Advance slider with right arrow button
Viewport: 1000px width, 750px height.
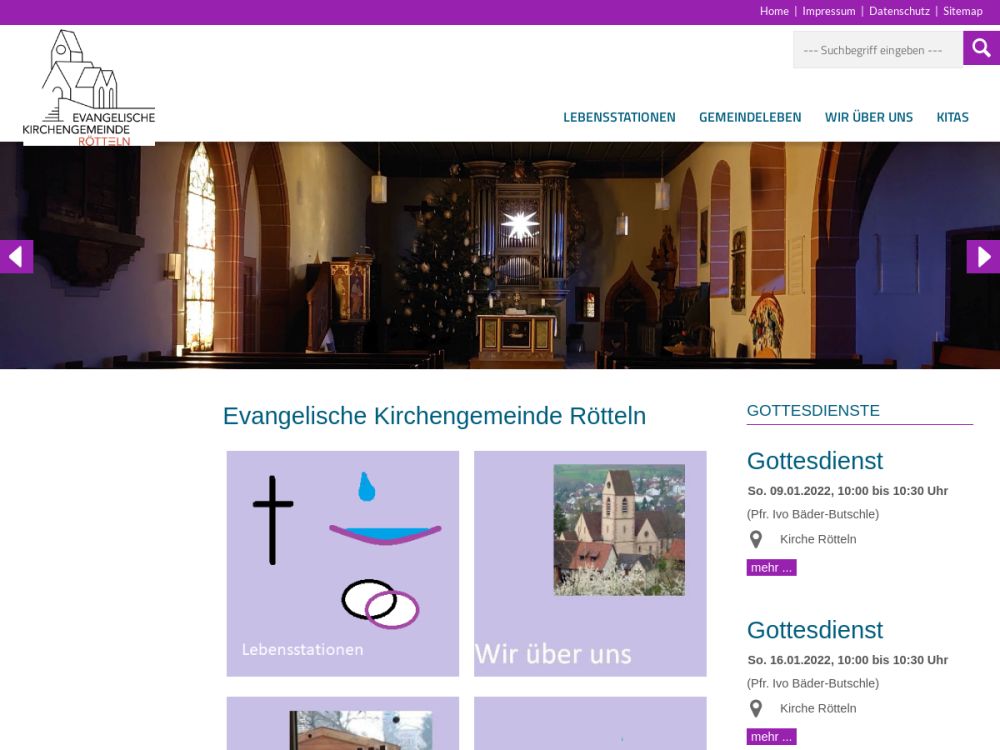click(x=983, y=257)
